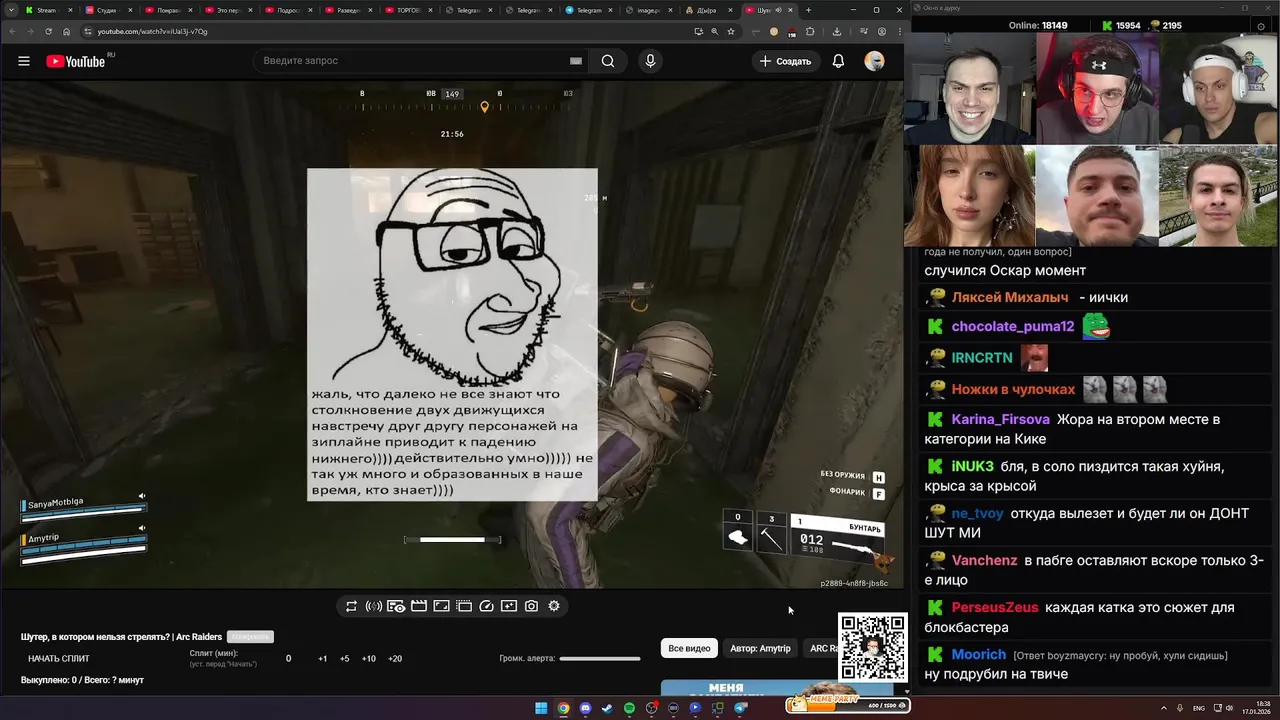Open the YouTube account avatar menu
This screenshot has width=1280, height=720.
tap(874, 61)
